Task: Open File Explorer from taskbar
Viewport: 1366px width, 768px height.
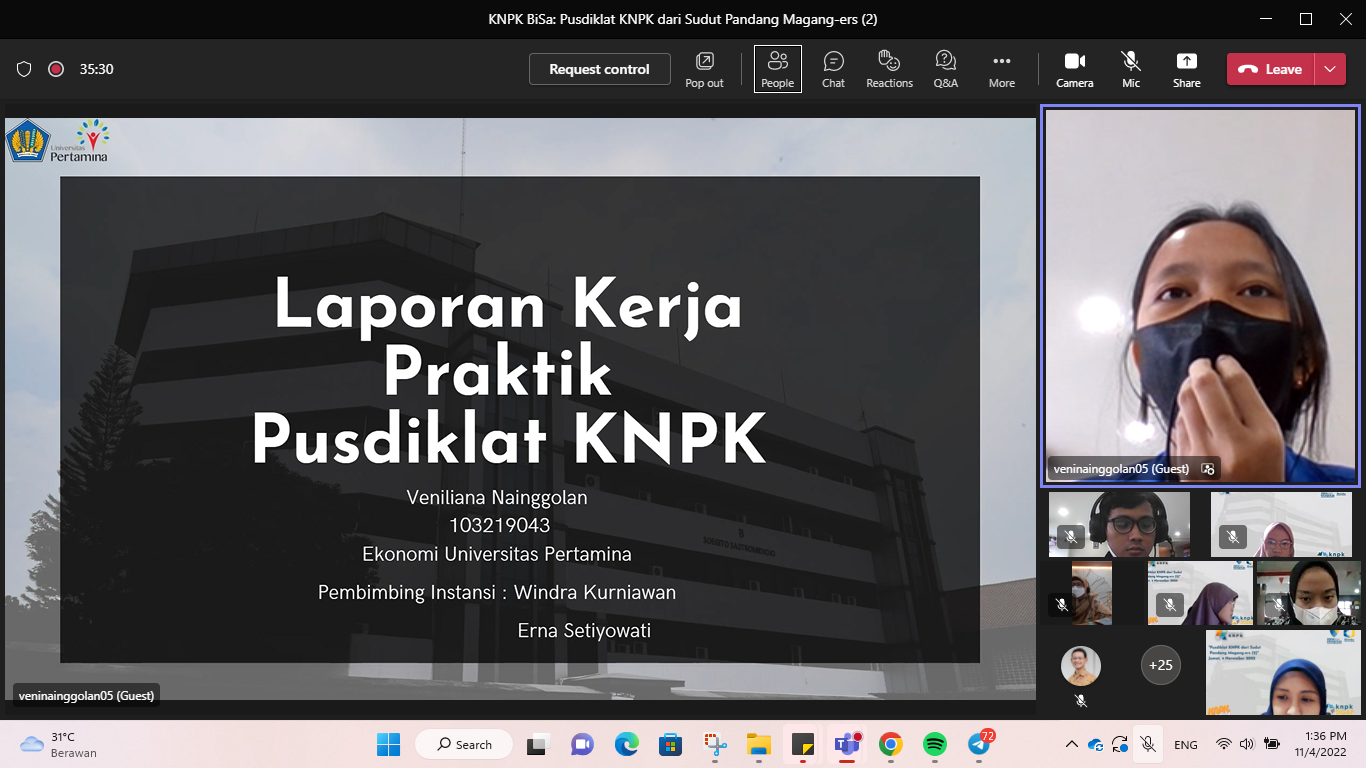Action: [x=759, y=744]
